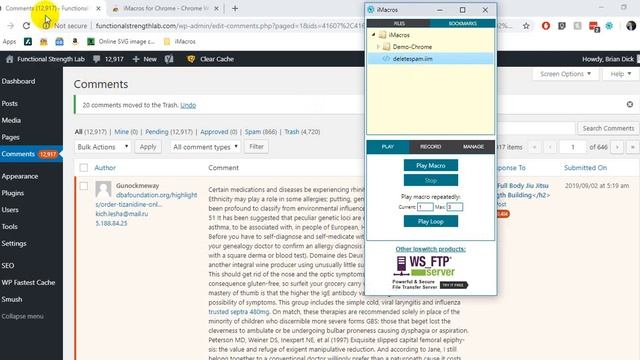The image size is (640, 360).
Task: Open the Yoast SEO icon in admin bar
Action: click(169, 59)
